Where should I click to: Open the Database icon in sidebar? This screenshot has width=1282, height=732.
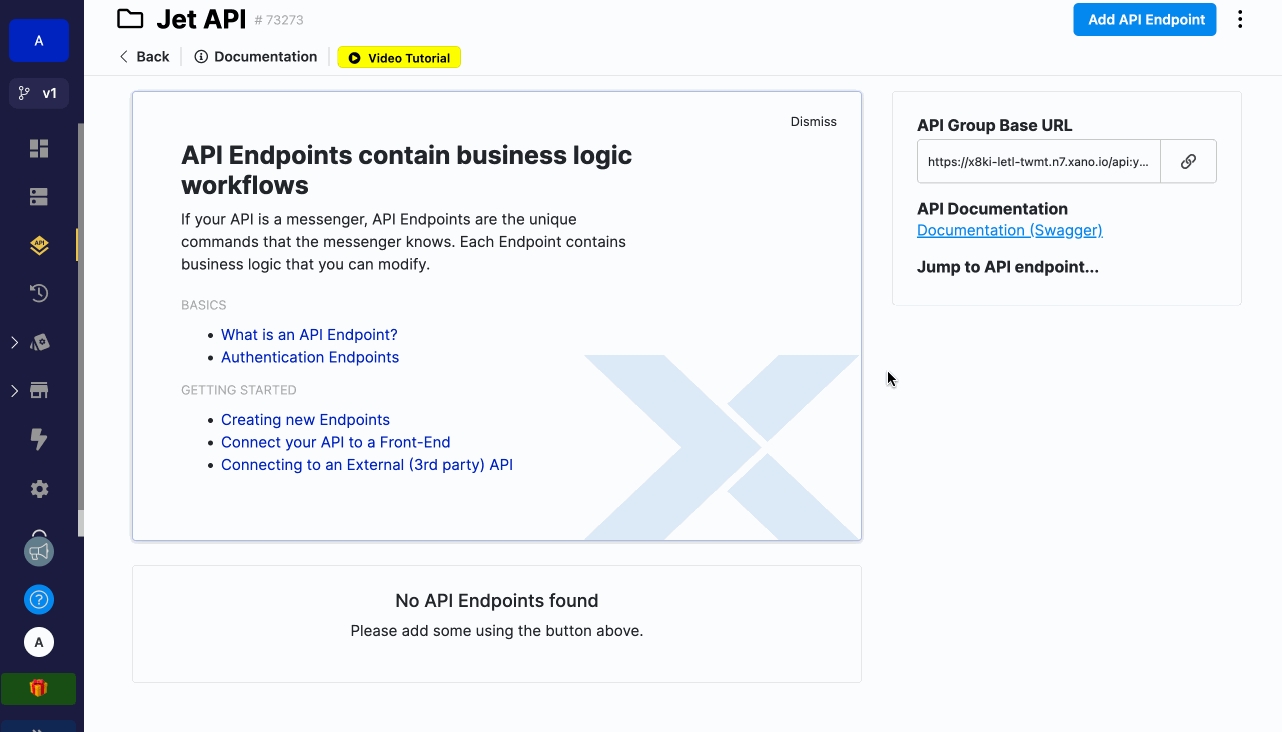click(39, 197)
